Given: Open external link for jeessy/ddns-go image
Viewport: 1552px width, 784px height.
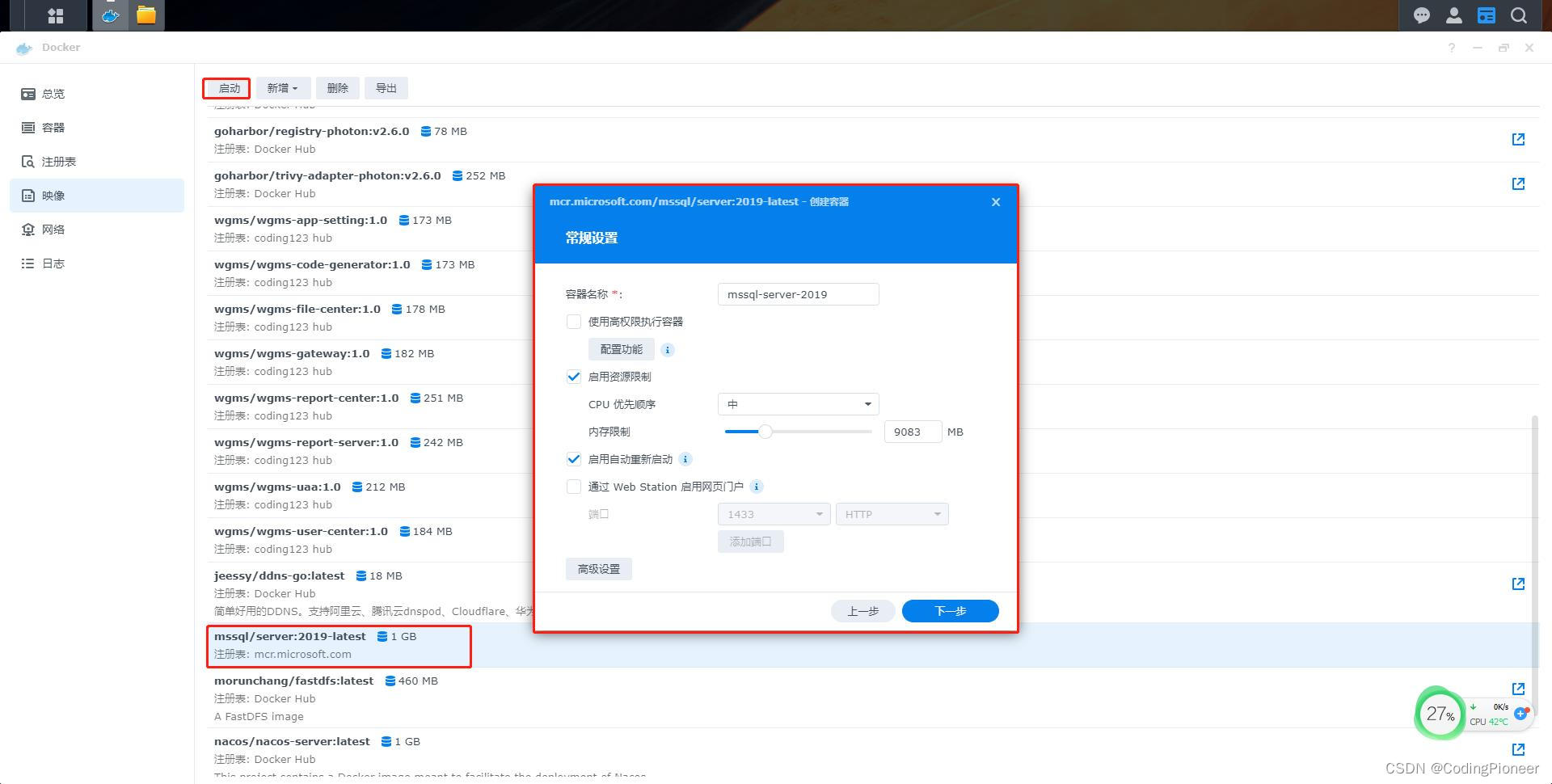Looking at the screenshot, I should 1518,584.
